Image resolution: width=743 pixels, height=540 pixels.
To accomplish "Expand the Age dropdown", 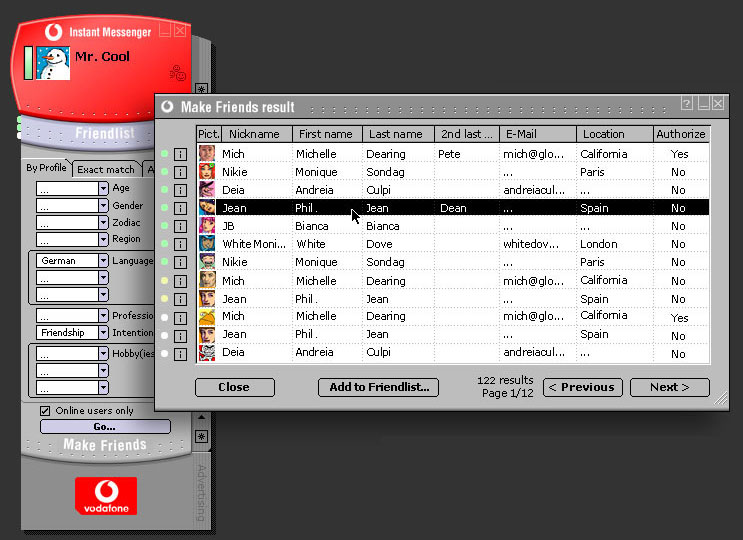I will (103, 188).
